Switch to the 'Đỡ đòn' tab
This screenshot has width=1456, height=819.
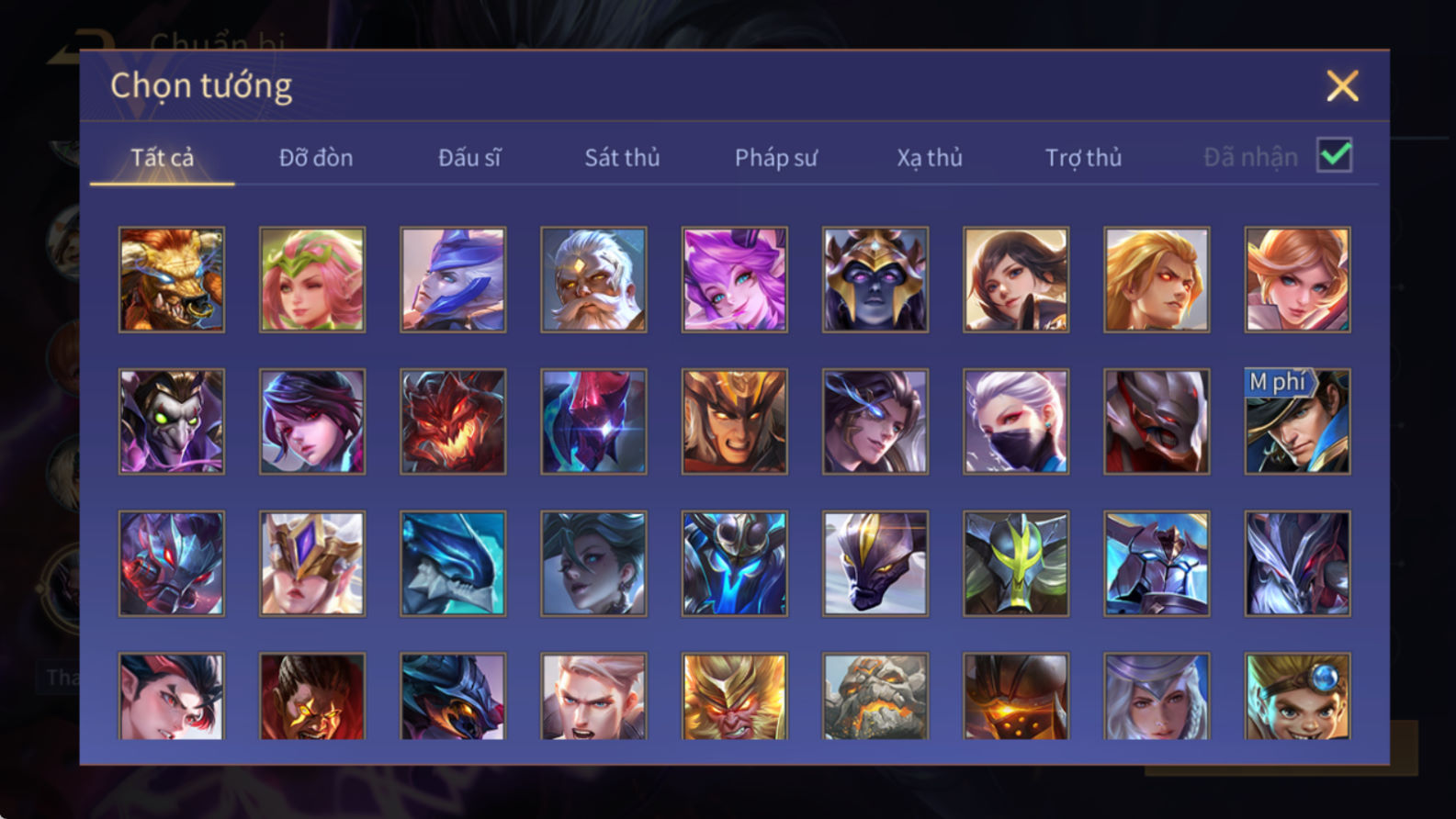coord(316,158)
